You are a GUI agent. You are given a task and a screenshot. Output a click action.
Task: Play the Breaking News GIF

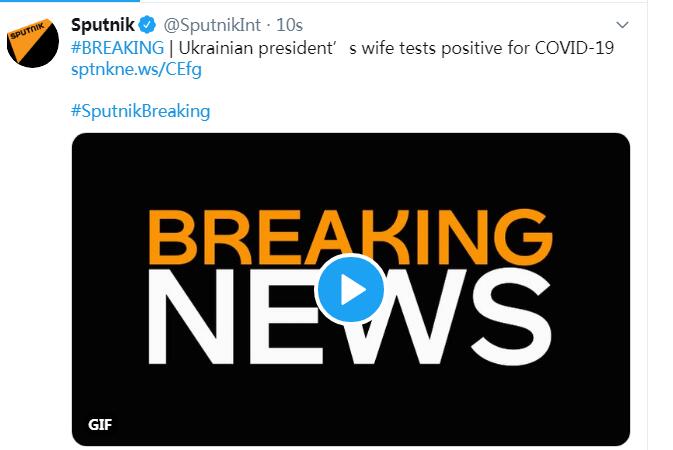(351, 289)
